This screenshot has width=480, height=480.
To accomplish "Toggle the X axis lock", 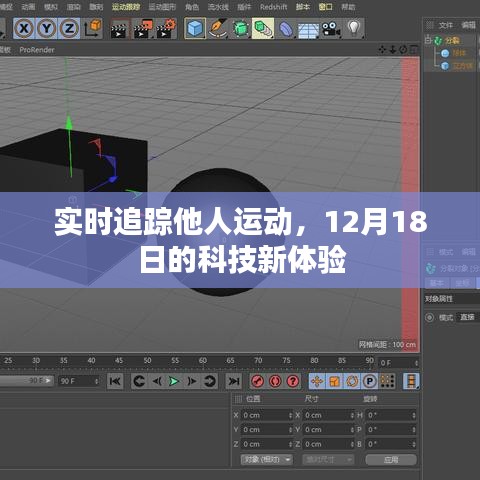I will point(24,28).
